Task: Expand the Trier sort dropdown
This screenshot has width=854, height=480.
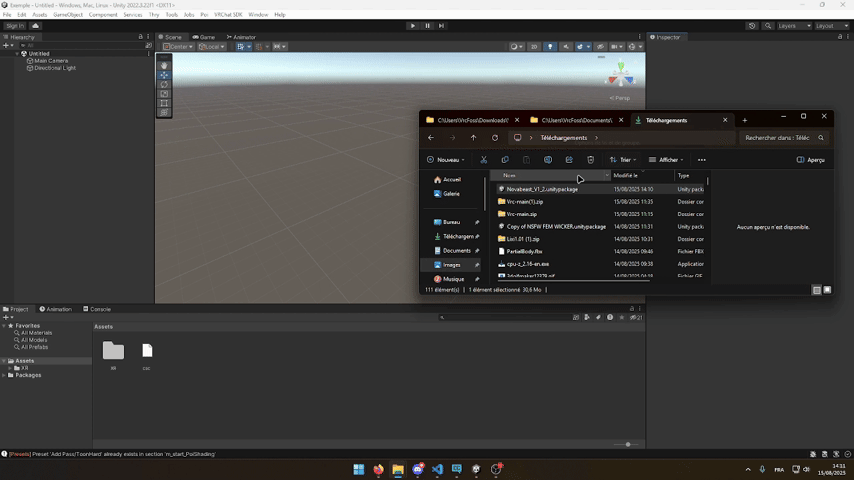Action: [624, 160]
